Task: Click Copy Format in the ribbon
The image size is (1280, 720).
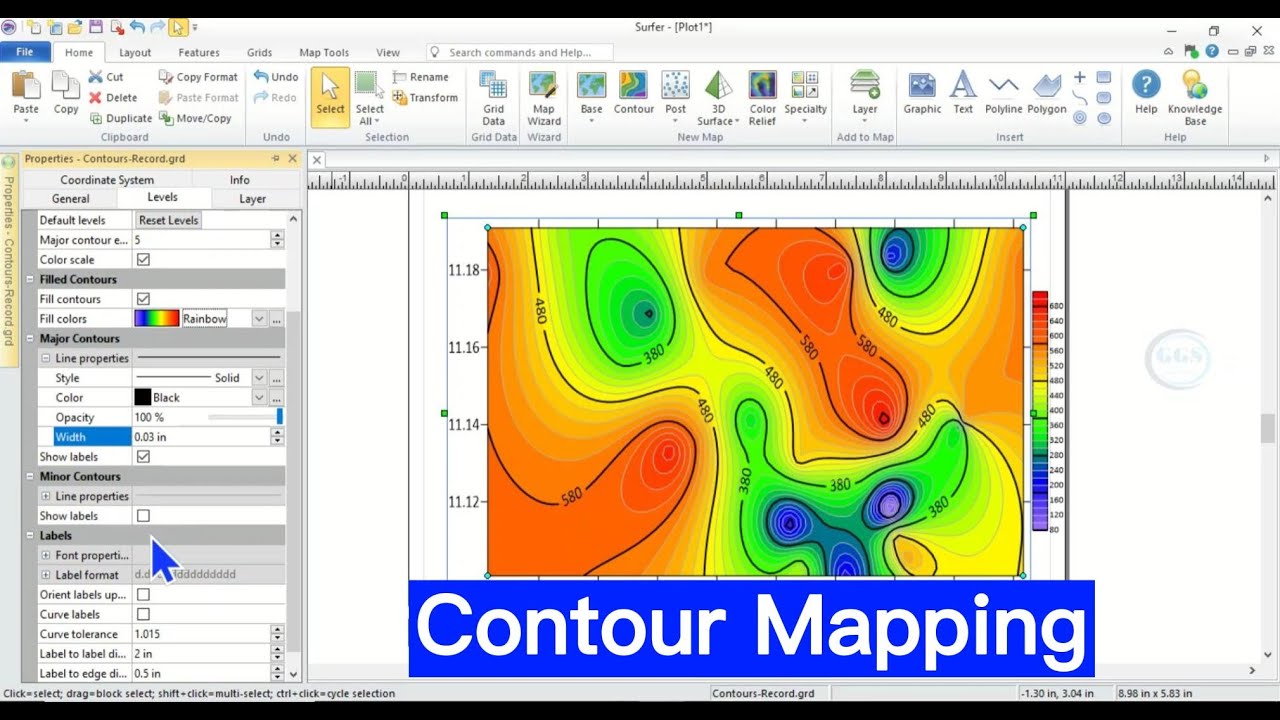Action: 198,77
